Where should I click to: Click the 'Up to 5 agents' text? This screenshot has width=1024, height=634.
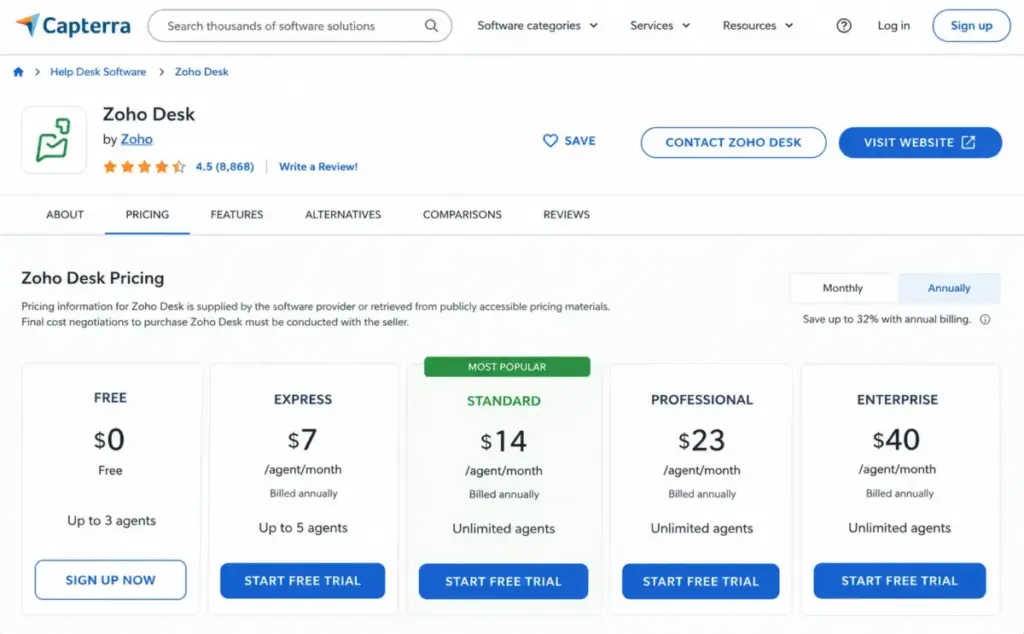click(x=302, y=528)
